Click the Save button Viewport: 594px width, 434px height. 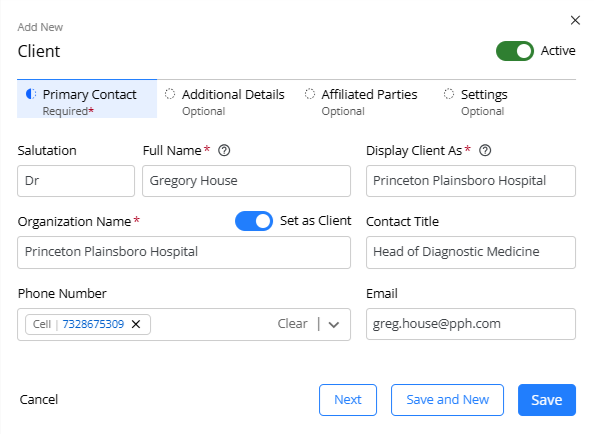click(x=547, y=400)
